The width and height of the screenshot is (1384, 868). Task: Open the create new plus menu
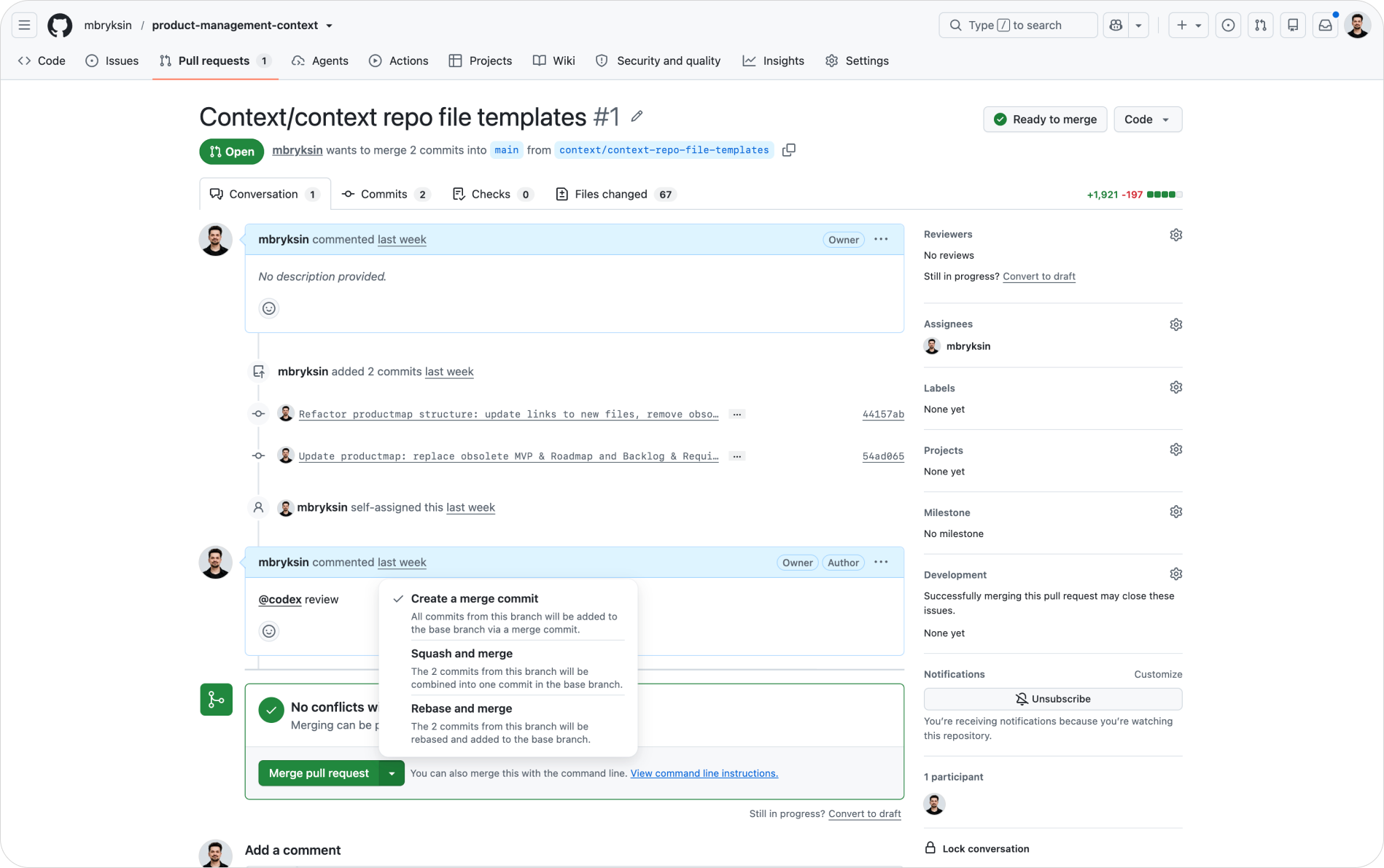coord(1188,25)
